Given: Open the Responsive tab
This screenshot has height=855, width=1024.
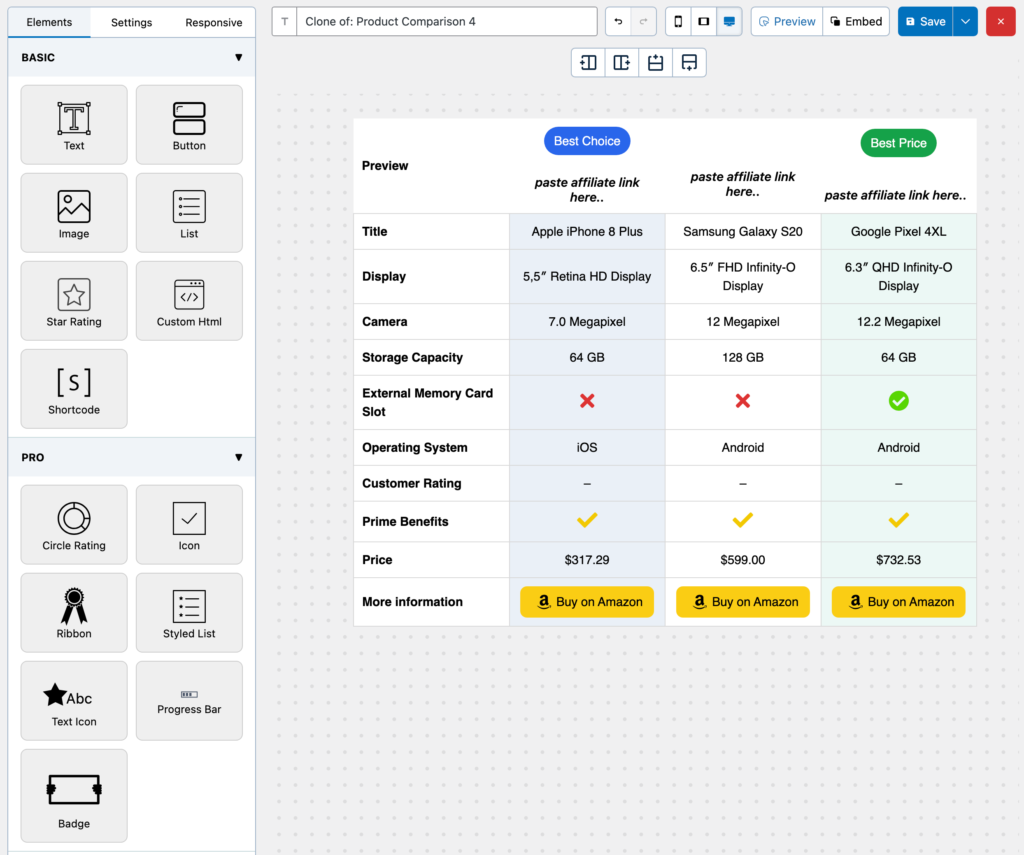Looking at the screenshot, I should [213, 22].
